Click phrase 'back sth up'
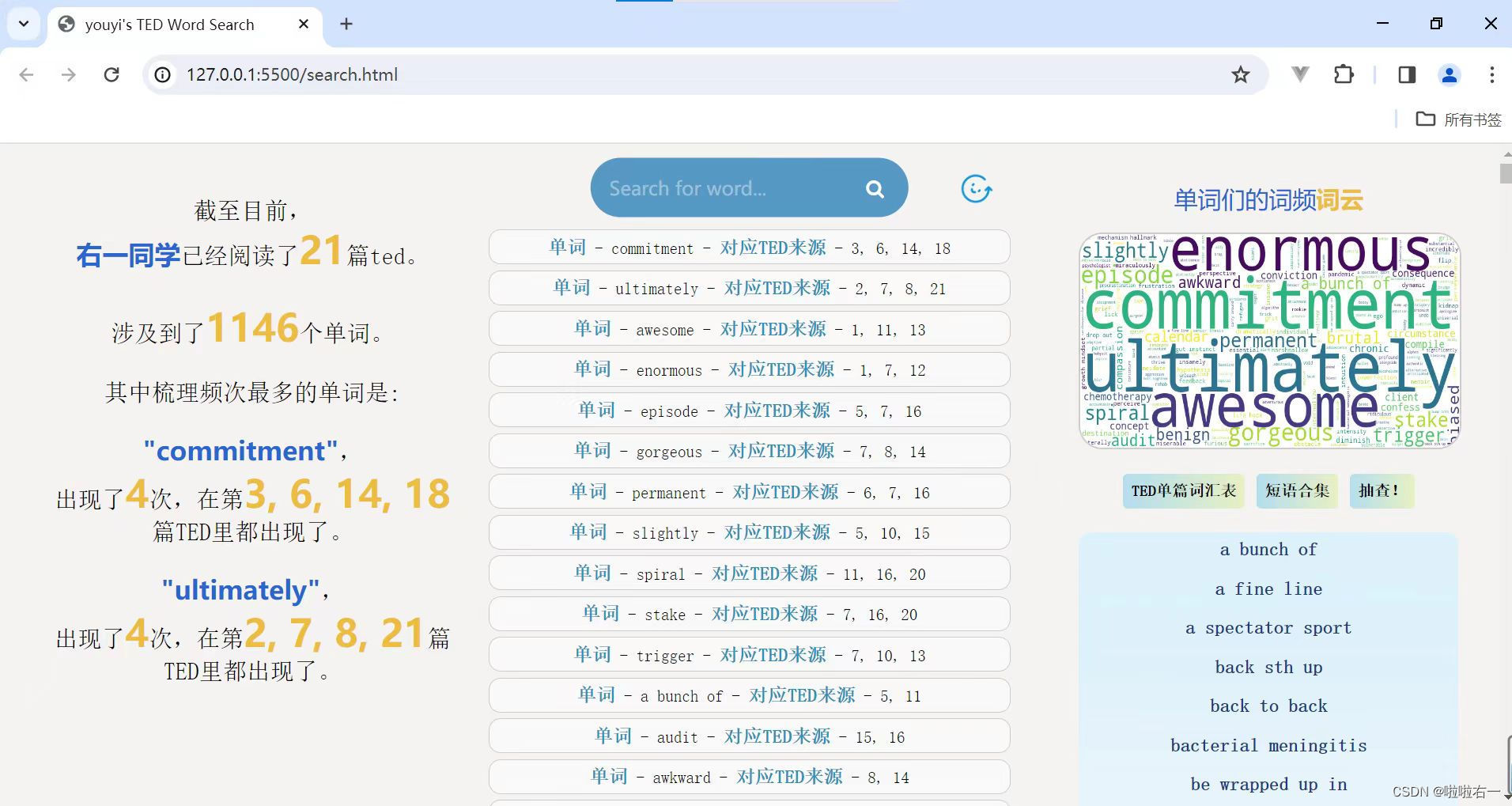The width and height of the screenshot is (1512, 806). coord(1268,668)
